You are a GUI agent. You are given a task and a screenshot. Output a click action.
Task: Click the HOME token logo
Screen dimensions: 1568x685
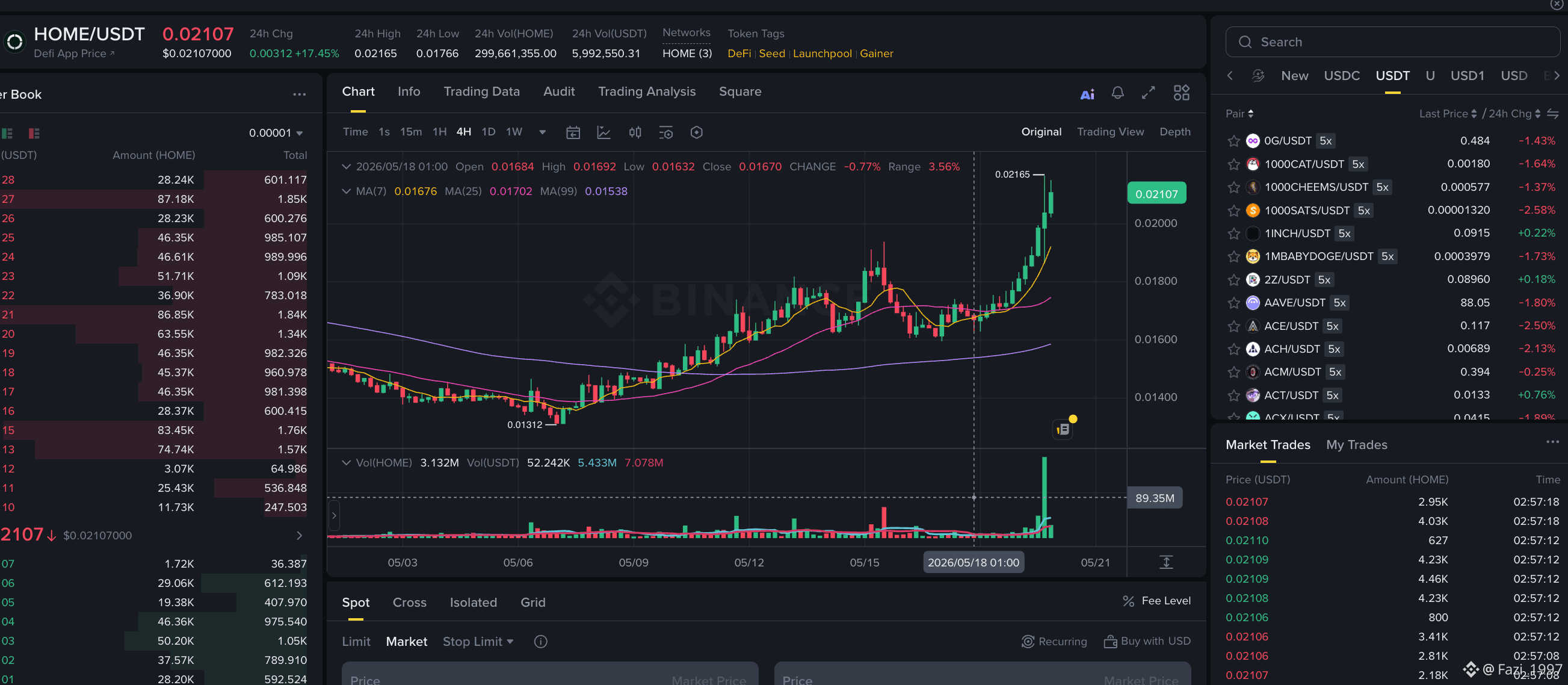pyautogui.click(x=14, y=42)
